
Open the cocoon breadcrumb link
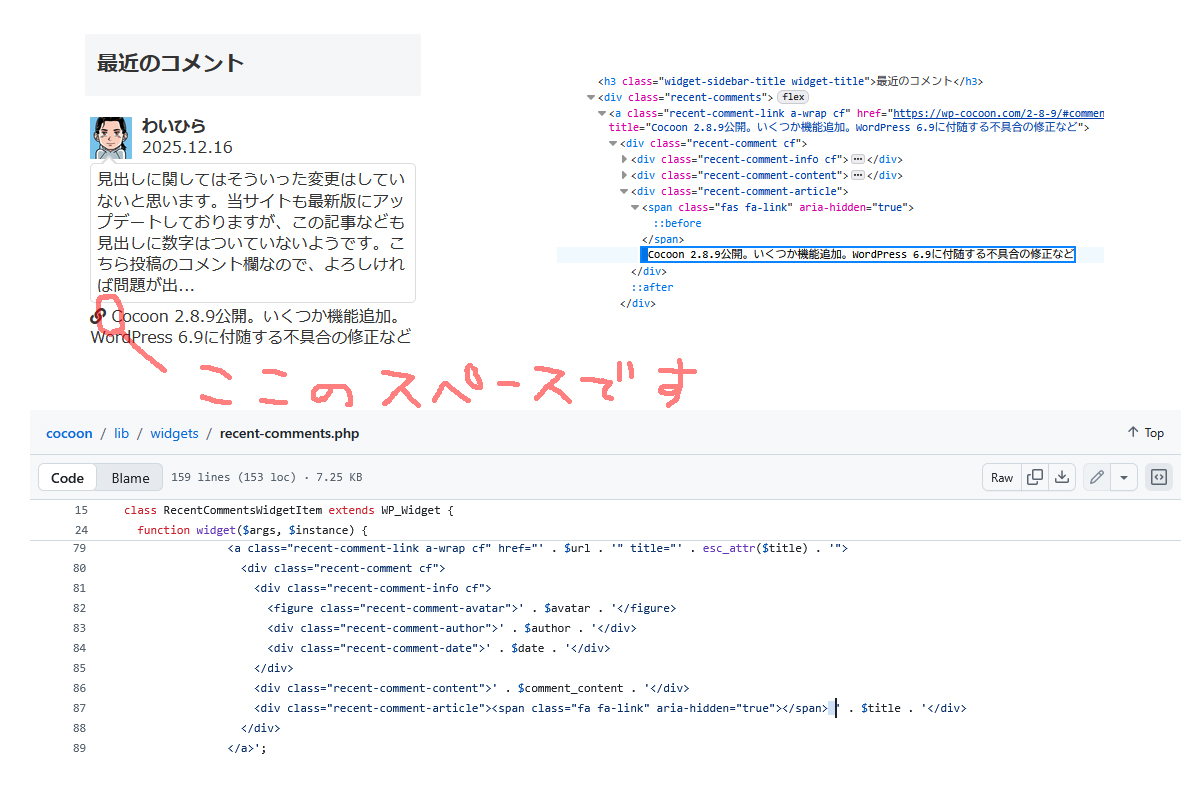click(69, 433)
